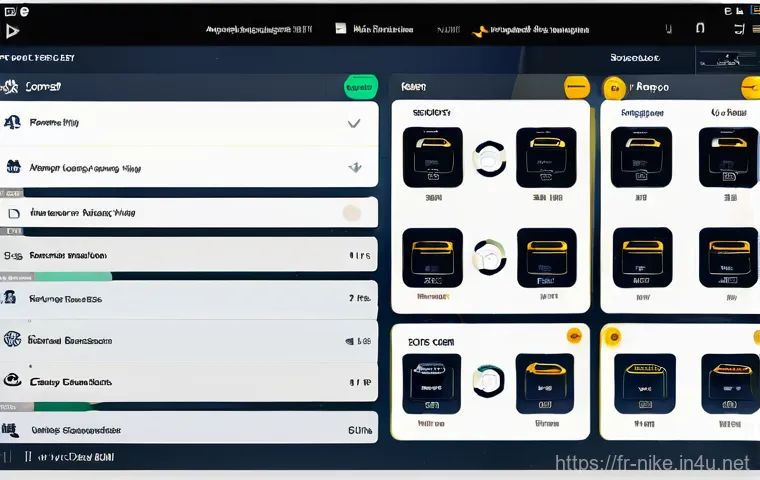Click the label text in the dark sub-header bar right side

(x=635, y=58)
